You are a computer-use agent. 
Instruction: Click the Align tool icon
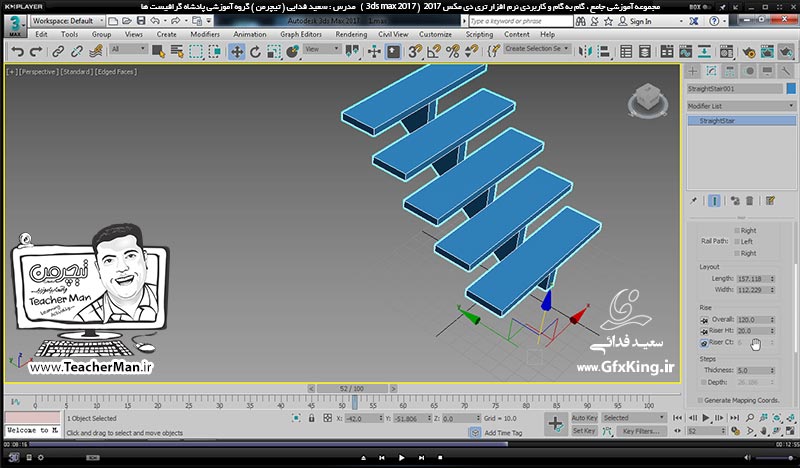604,52
